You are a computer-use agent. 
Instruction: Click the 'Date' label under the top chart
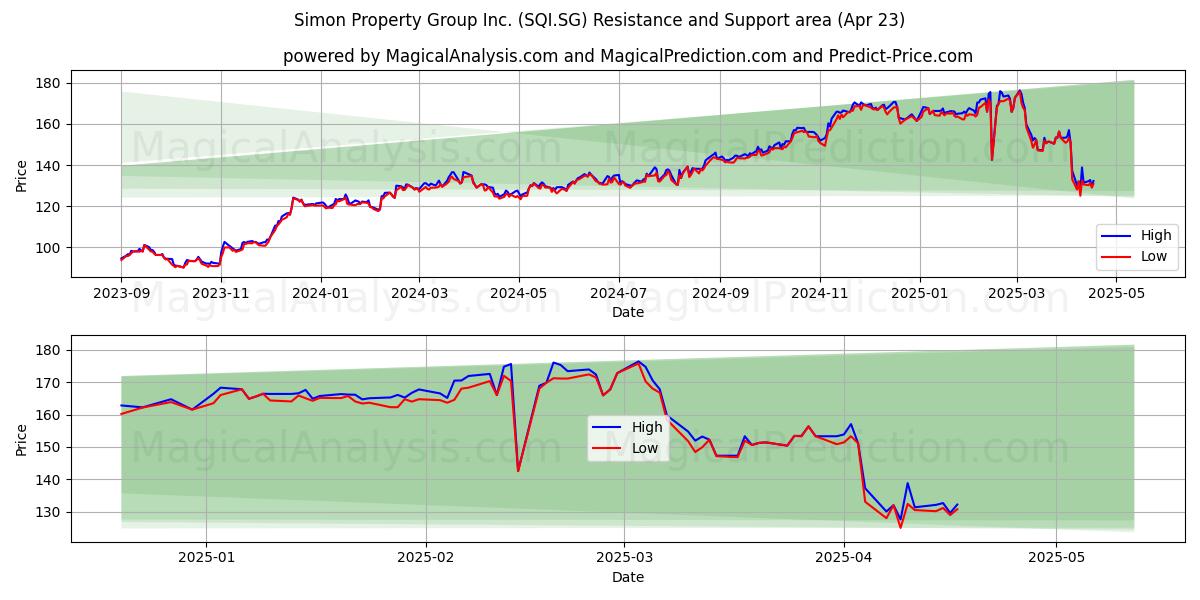click(x=627, y=313)
